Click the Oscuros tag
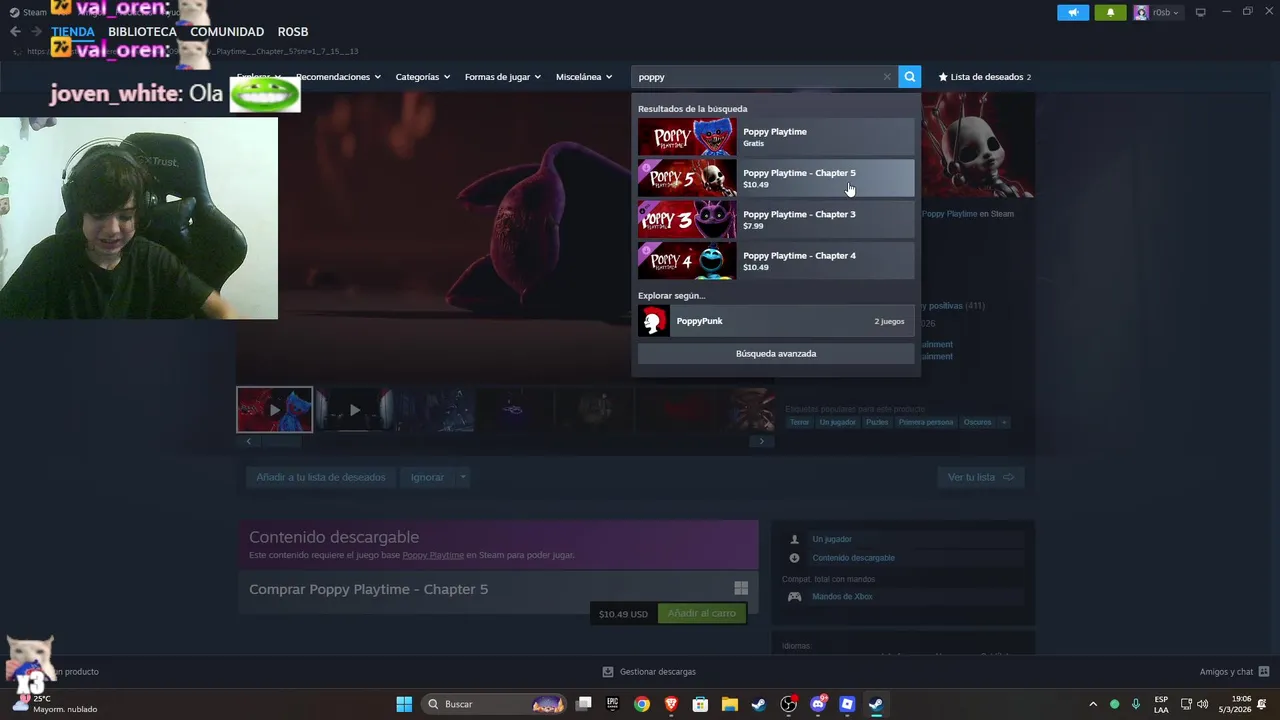 click(977, 422)
